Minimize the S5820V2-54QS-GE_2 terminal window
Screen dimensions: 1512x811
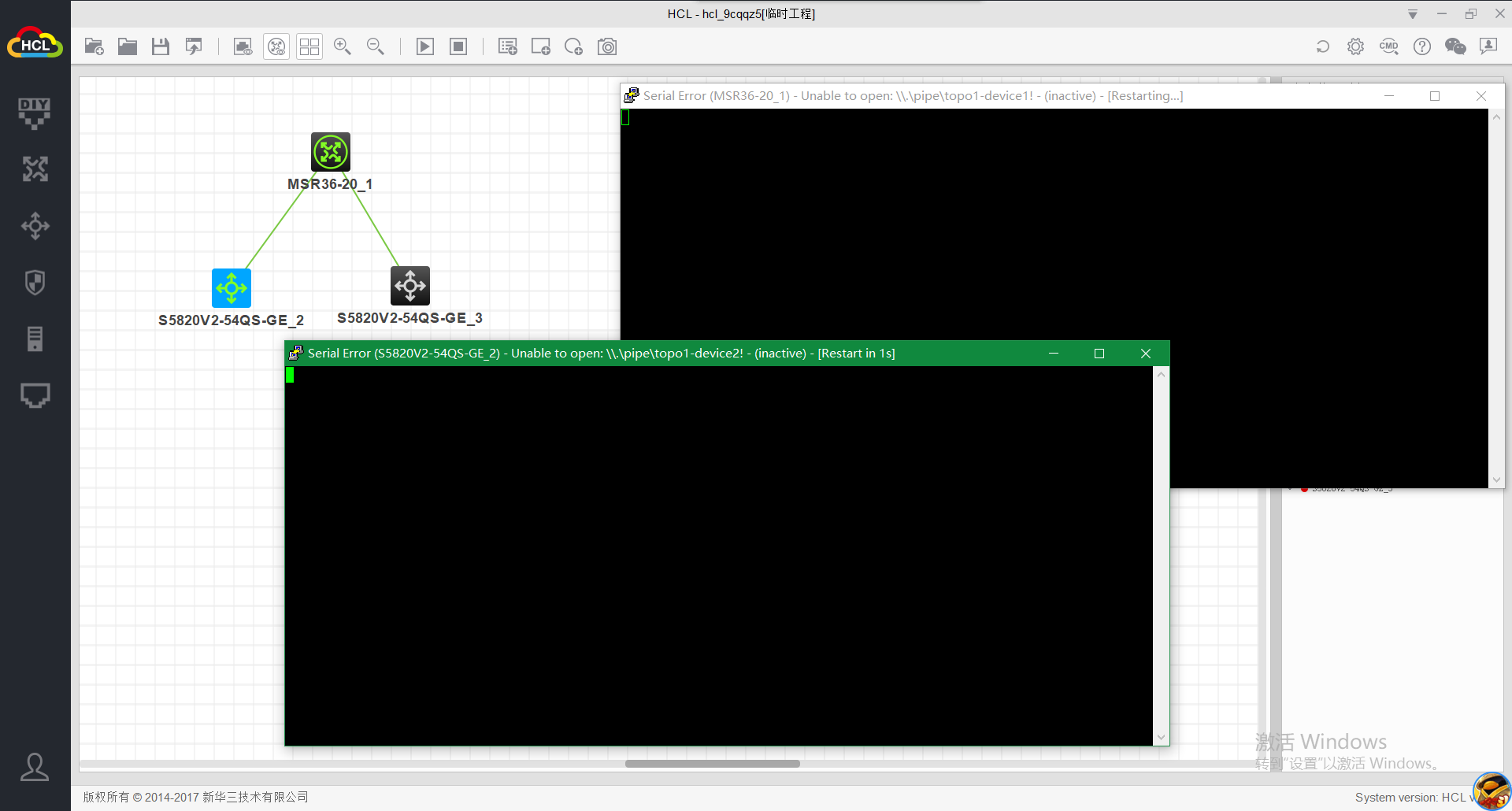pos(1053,354)
